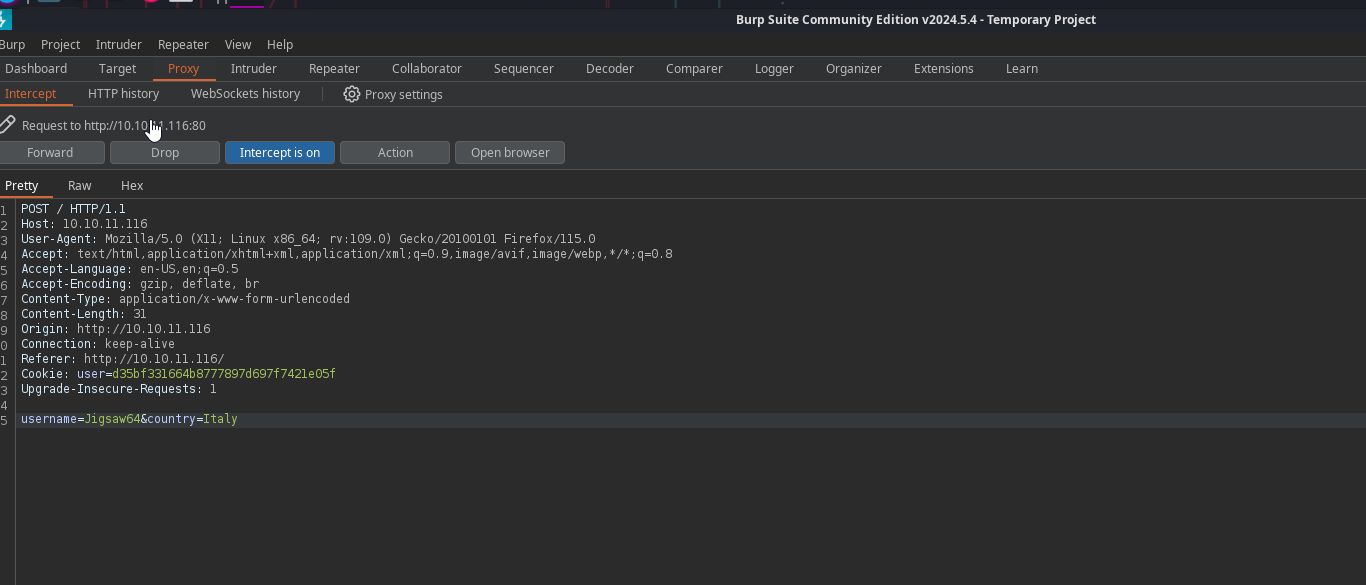Click the cookie value in the request editor
The image size is (1366, 585).
click(x=224, y=374)
